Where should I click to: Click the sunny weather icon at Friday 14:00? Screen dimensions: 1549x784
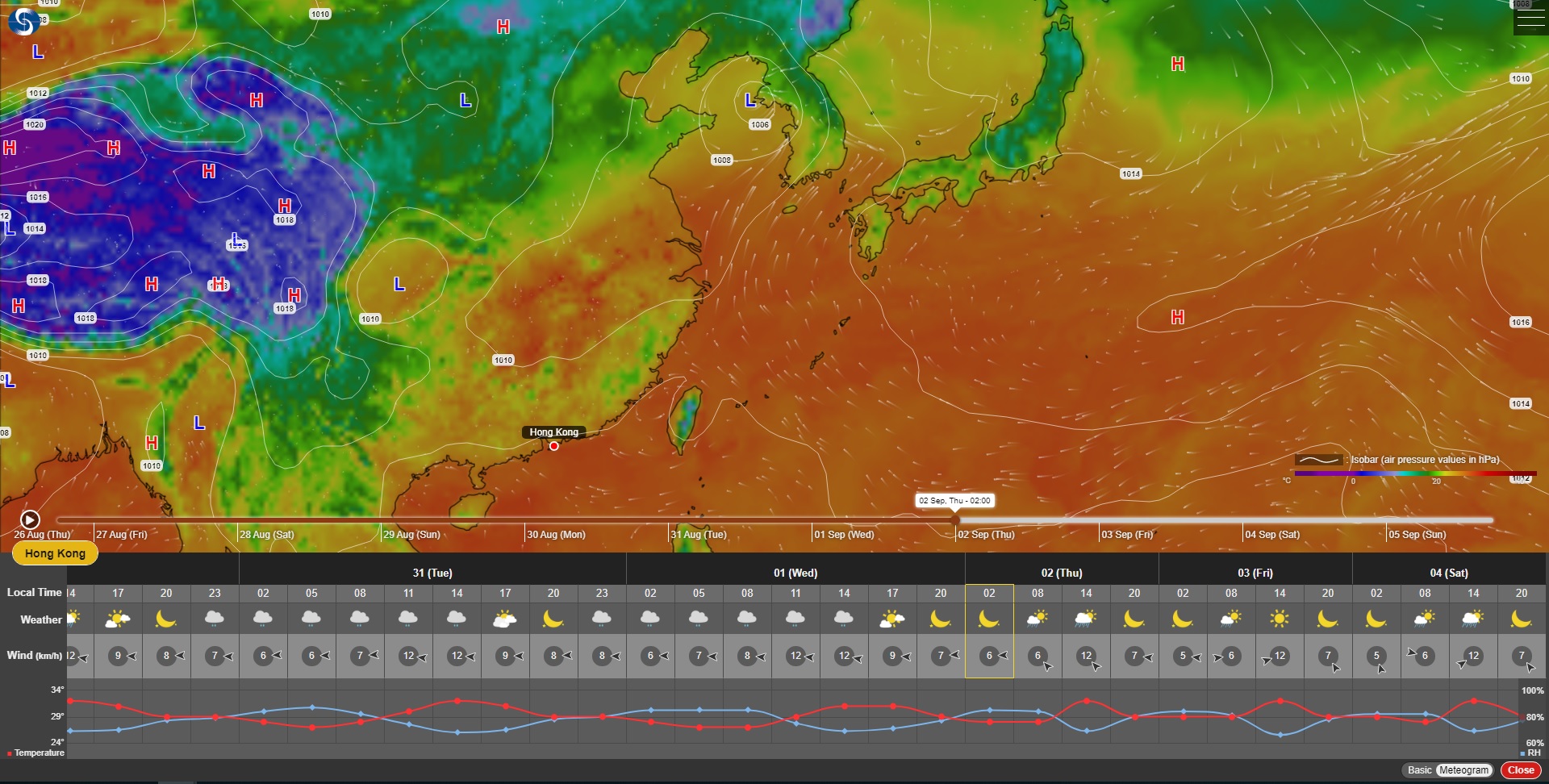coord(1280,619)
